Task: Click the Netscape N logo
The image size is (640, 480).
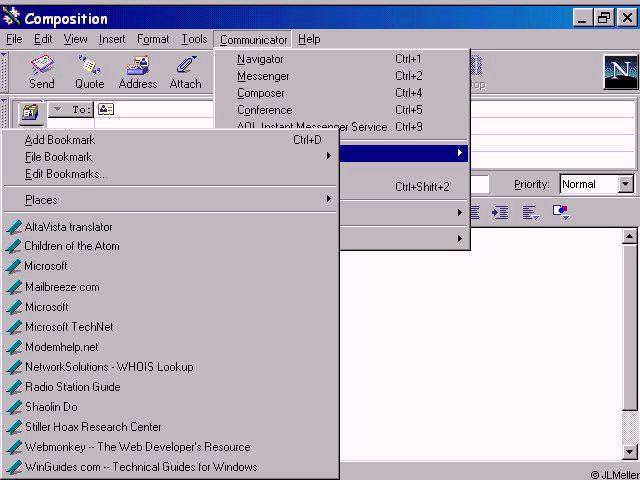Action: [620, 72]
